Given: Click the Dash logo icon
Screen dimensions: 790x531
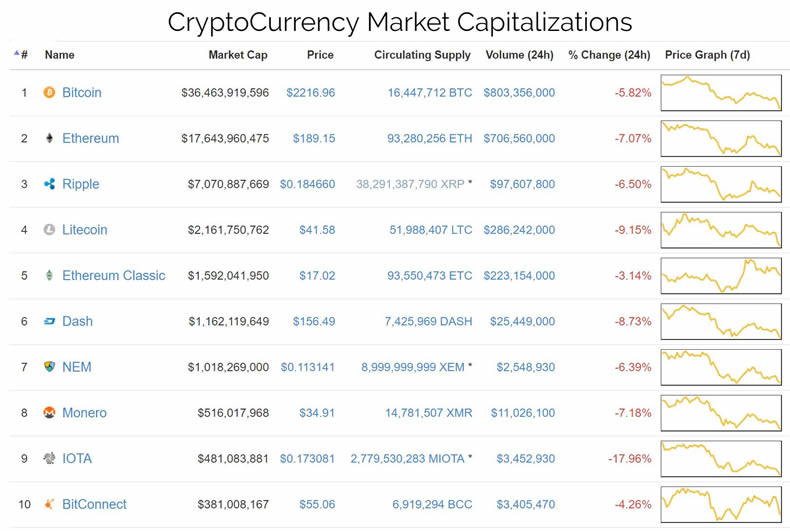Looking at the screenshot, I should [49, 322].
